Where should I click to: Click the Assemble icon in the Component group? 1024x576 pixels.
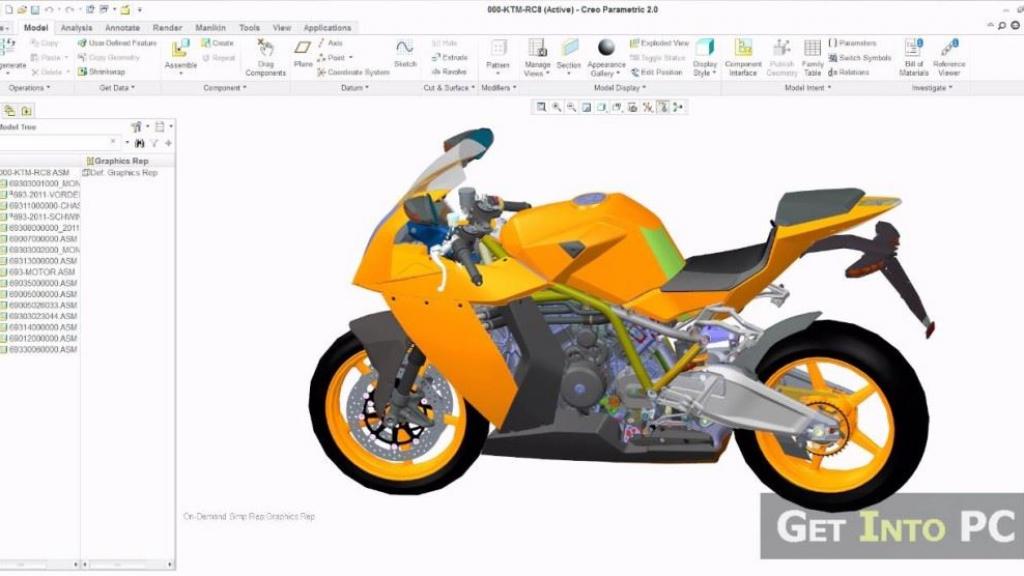[180, 50]
